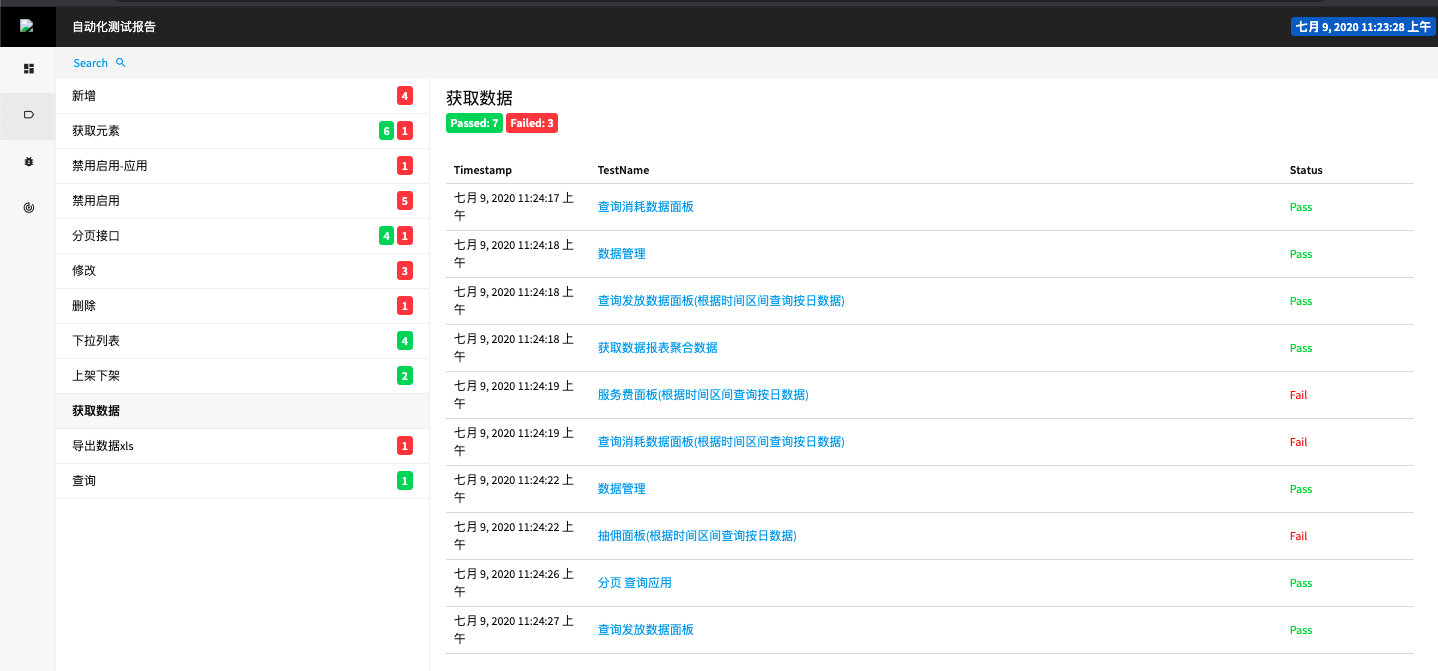Image resolution: width=1438 pixels, height=671 pixels.
Task: Click the radar icon in left sidebar
Action: pyautogui.click(x=28, y=208)
